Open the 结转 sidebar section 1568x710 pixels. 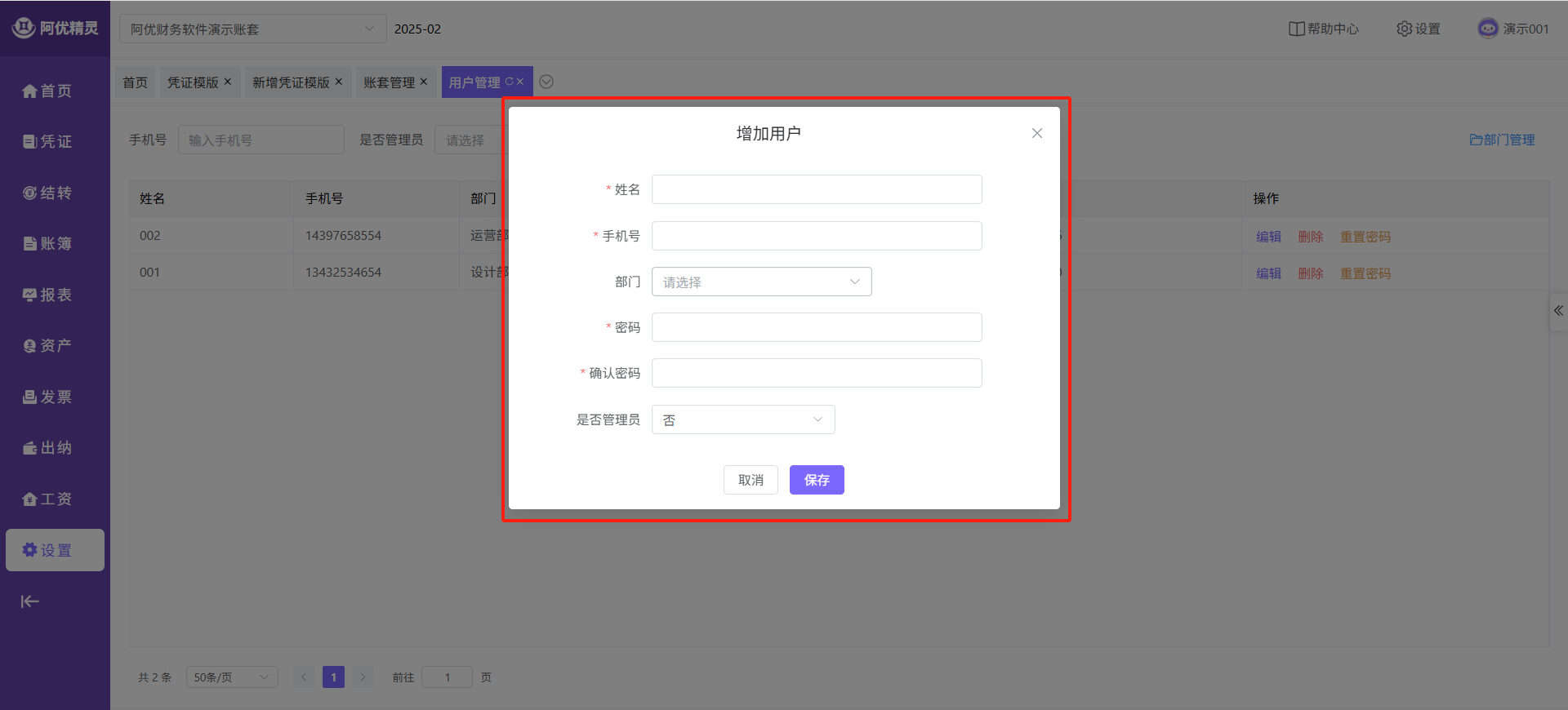coord(30,193)
